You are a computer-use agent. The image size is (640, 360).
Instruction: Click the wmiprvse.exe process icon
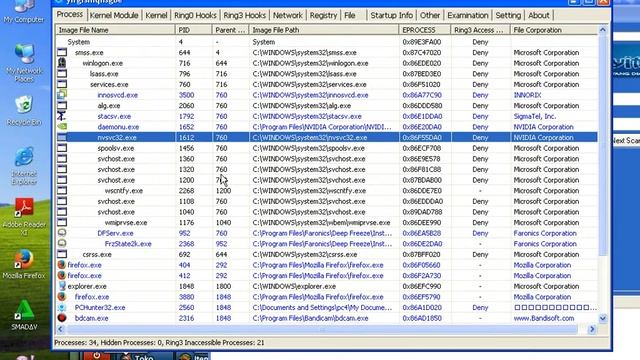[62, 222]
